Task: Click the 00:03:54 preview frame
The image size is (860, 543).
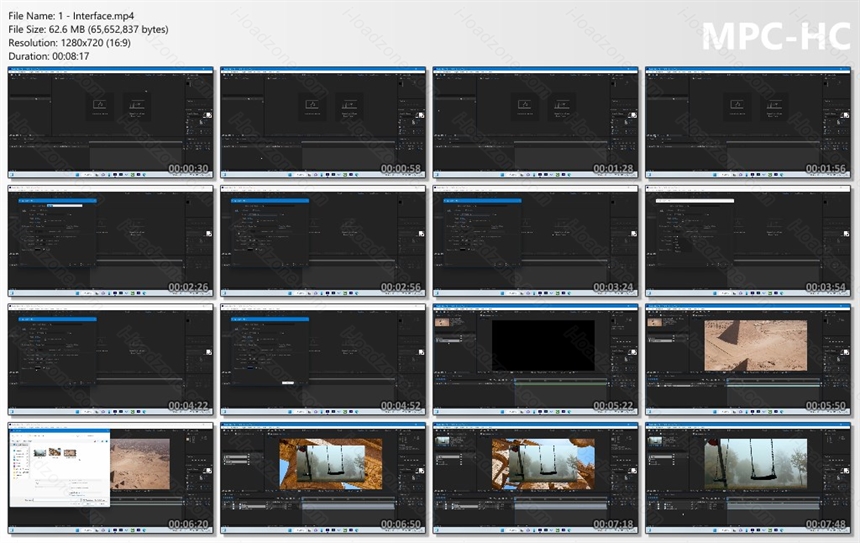Action: [748, 241]
